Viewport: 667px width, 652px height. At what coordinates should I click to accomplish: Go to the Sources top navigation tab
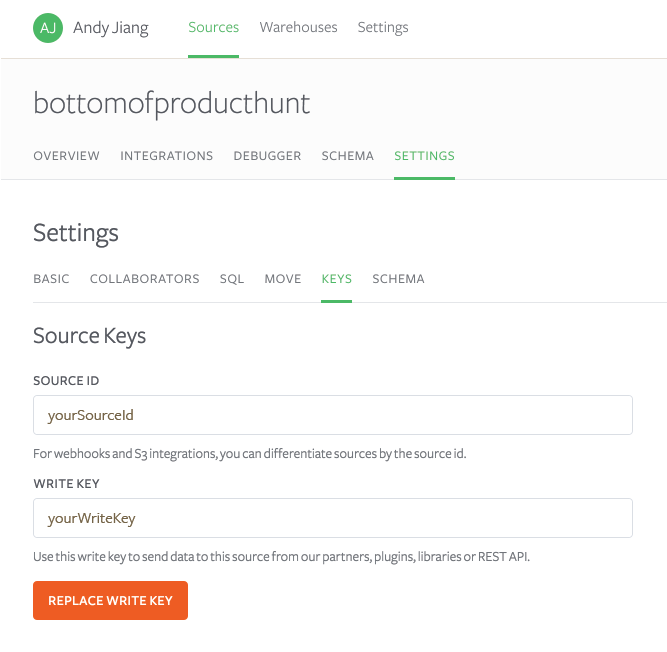(214, 27)
